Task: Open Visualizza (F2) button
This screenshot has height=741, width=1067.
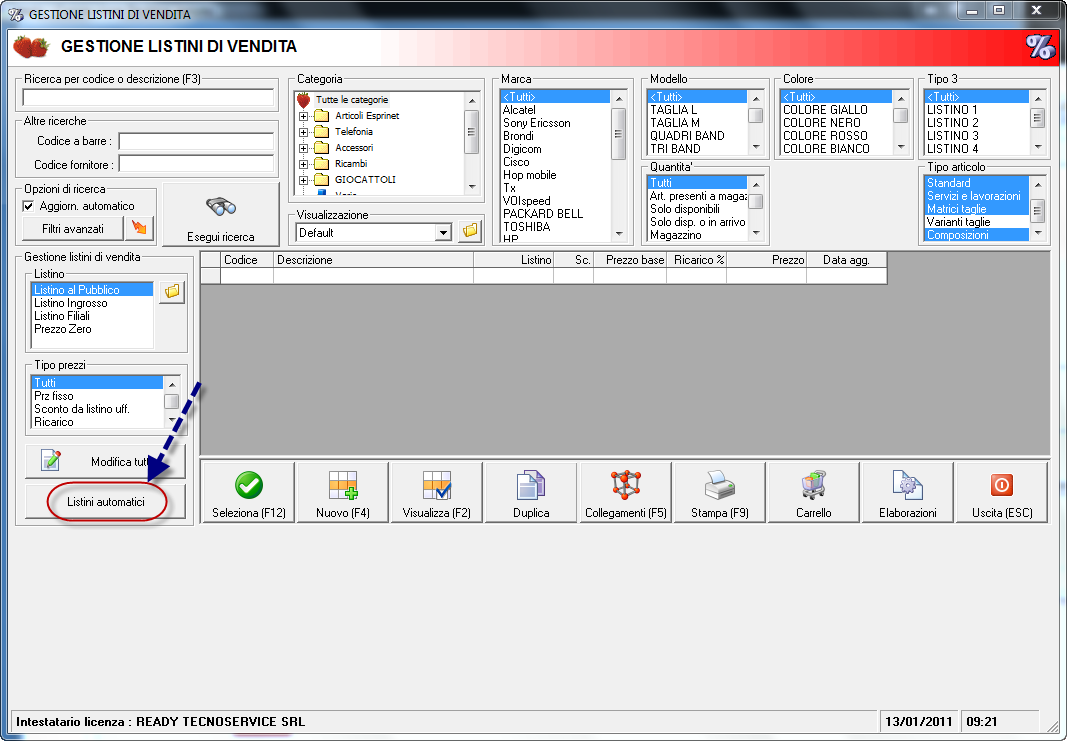Action: point(437,493)
